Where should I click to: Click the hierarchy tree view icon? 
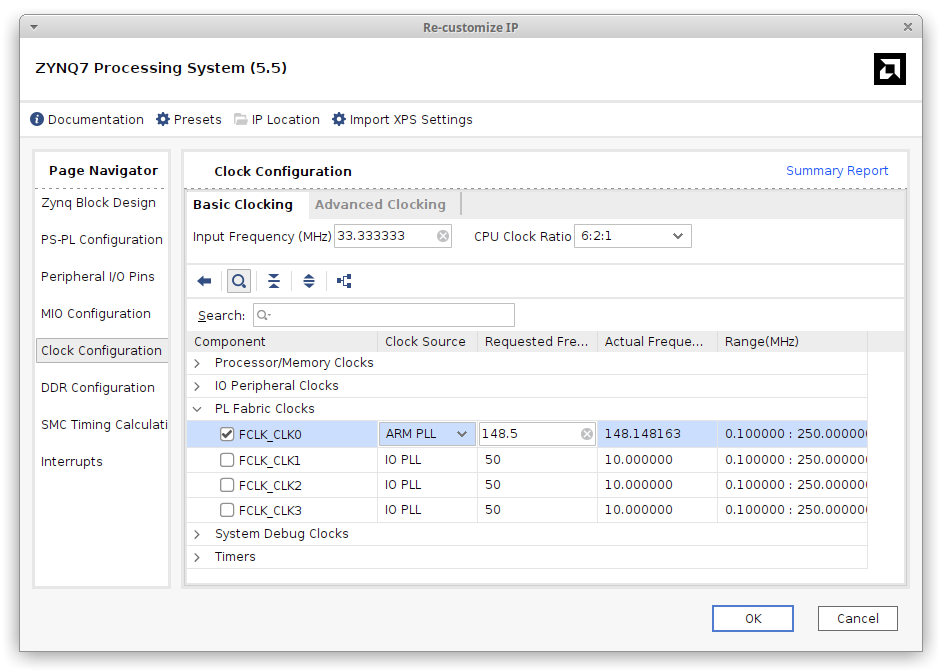(x=344, y=281)
